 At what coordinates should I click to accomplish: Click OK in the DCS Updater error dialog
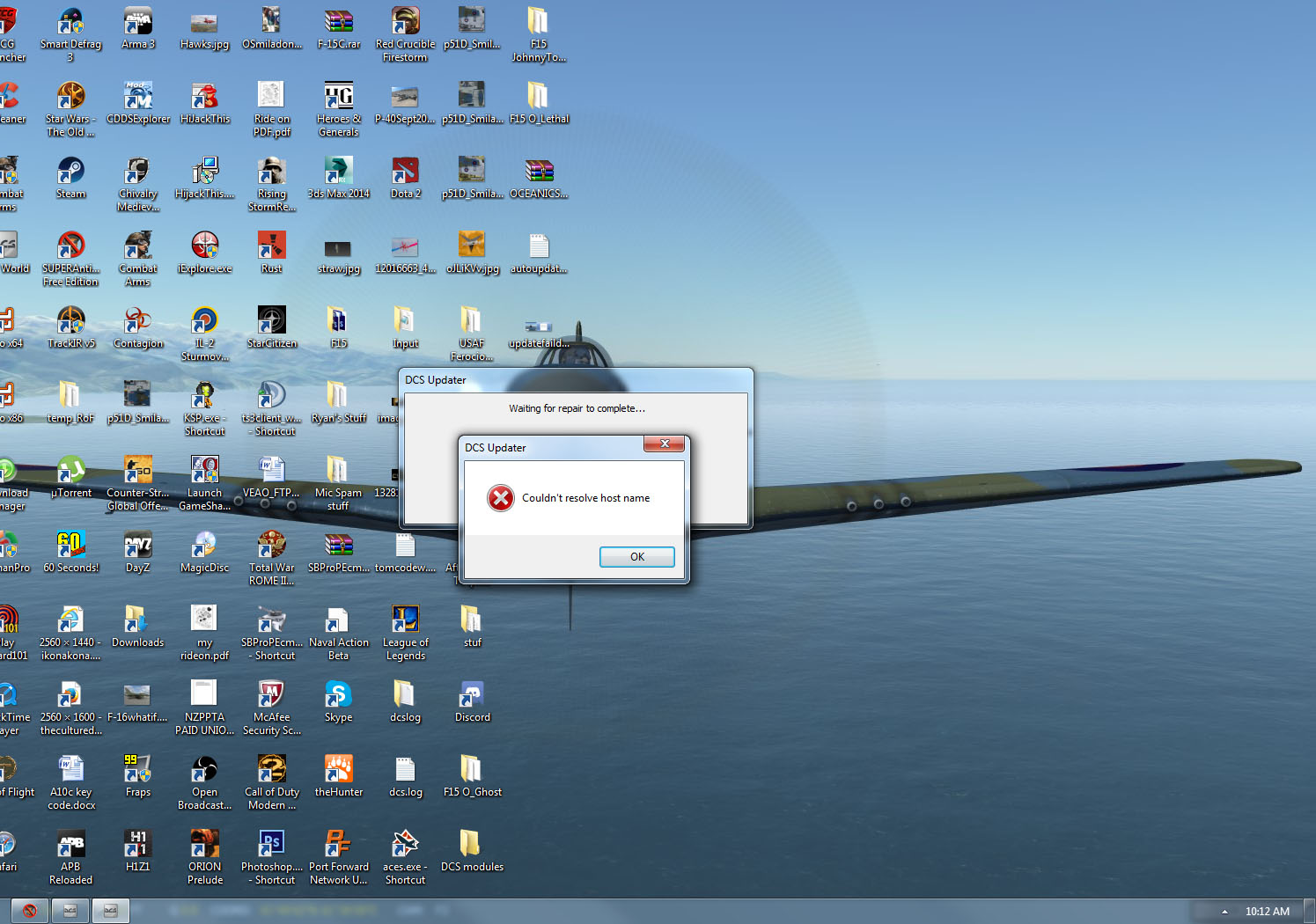tap(636, 557)
